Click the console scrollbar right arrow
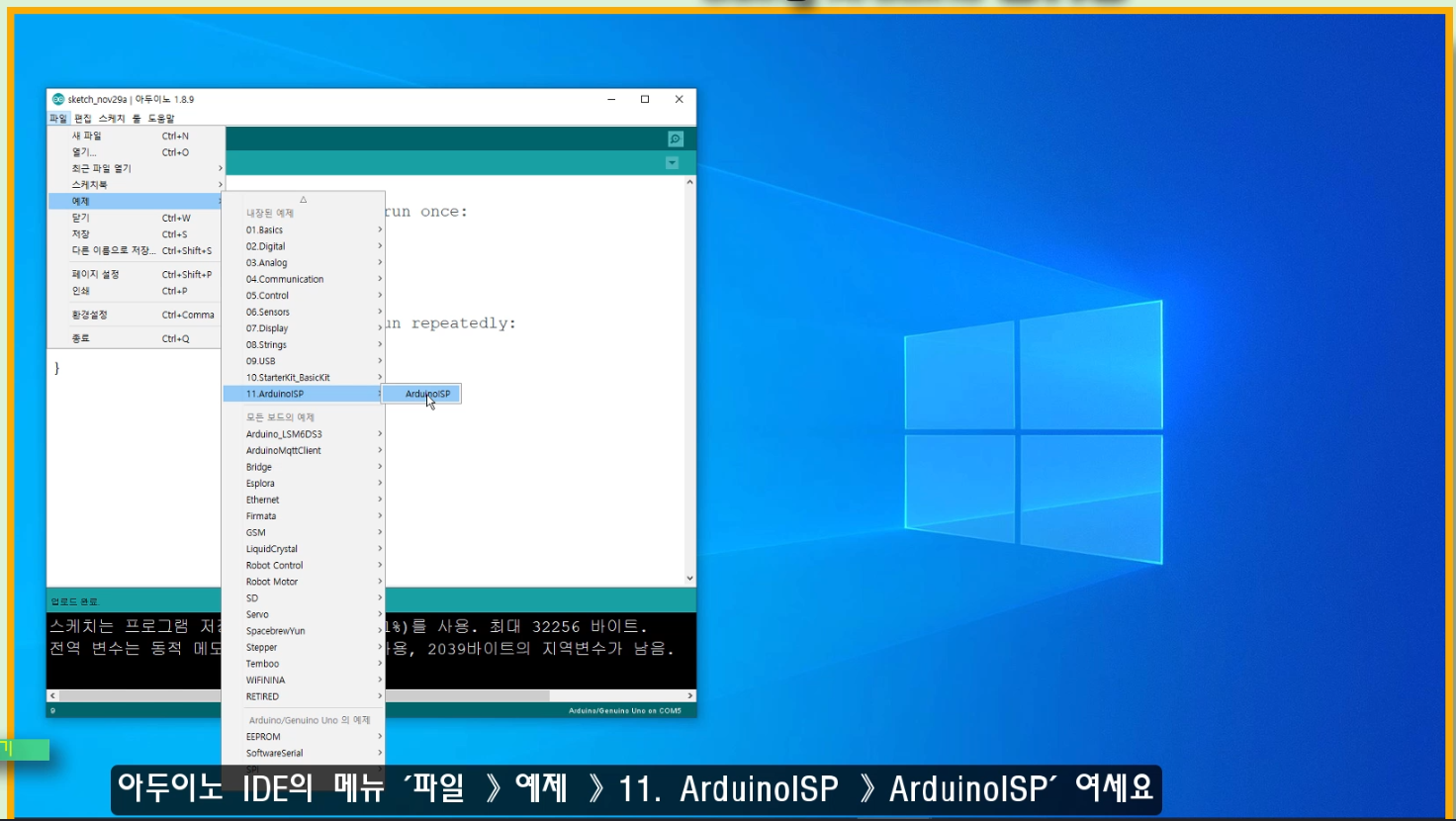This screenshot has width=1456, height=821. (x=689, y=696)
